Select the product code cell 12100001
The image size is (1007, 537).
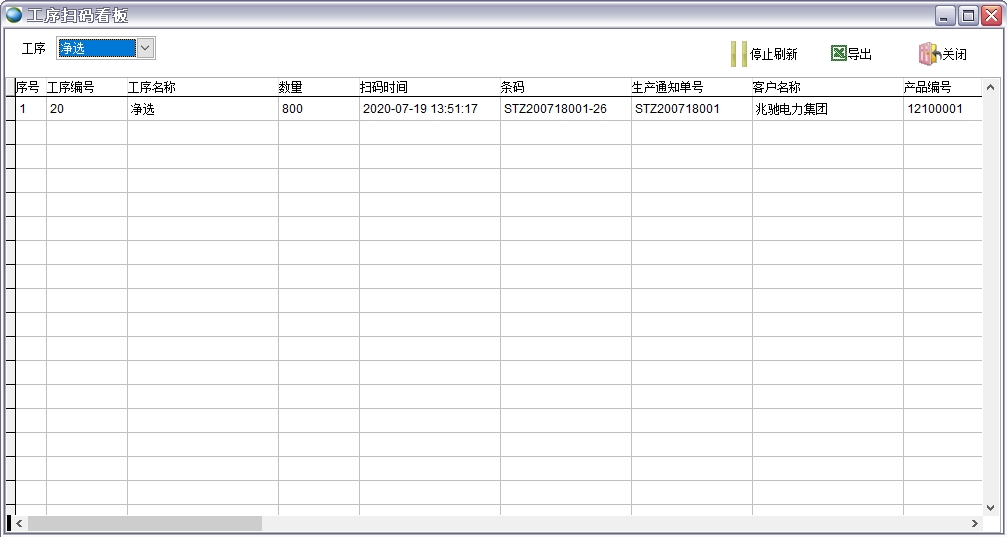[x=935, y=109]
